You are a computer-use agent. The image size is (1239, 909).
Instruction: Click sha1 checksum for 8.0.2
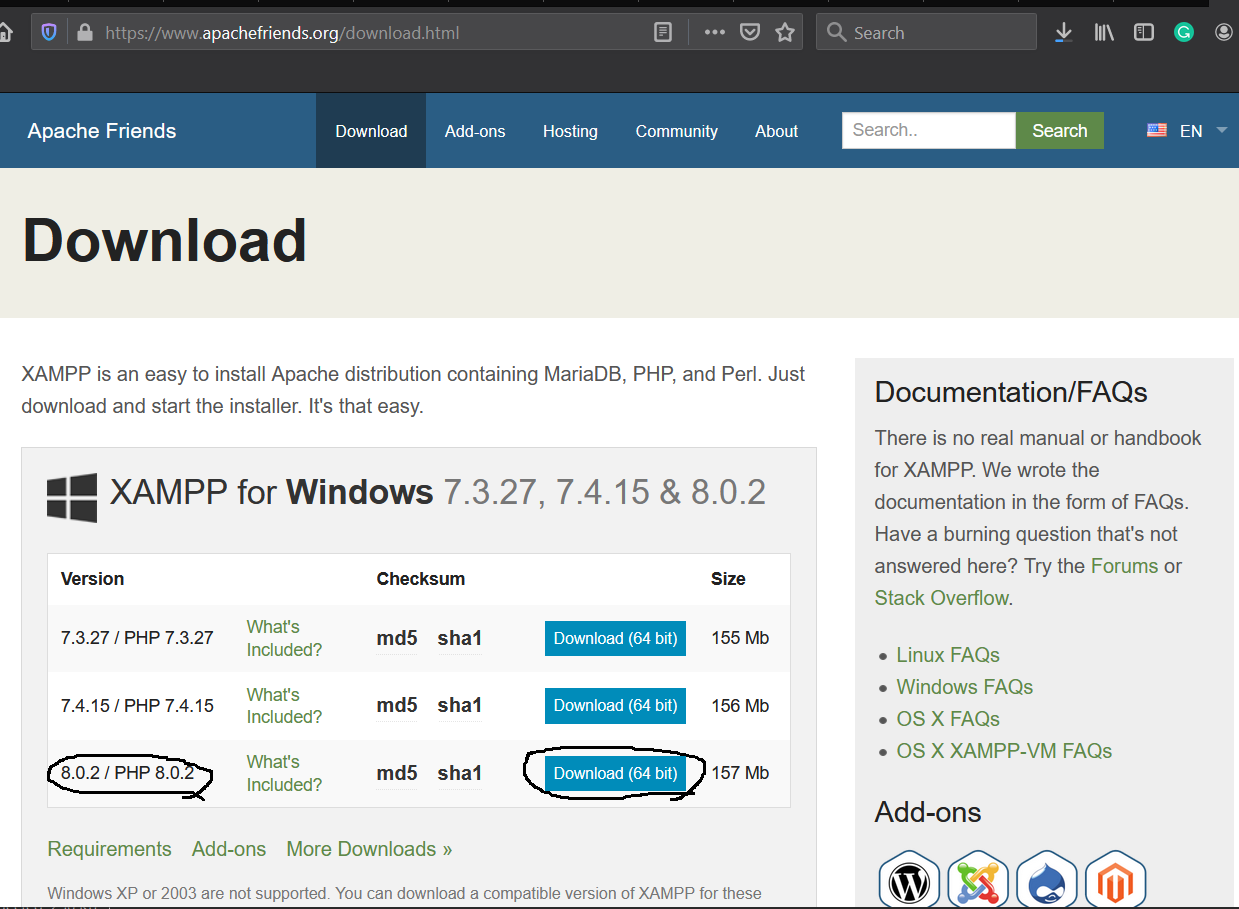pyautogui.click(x=460, y=773)
